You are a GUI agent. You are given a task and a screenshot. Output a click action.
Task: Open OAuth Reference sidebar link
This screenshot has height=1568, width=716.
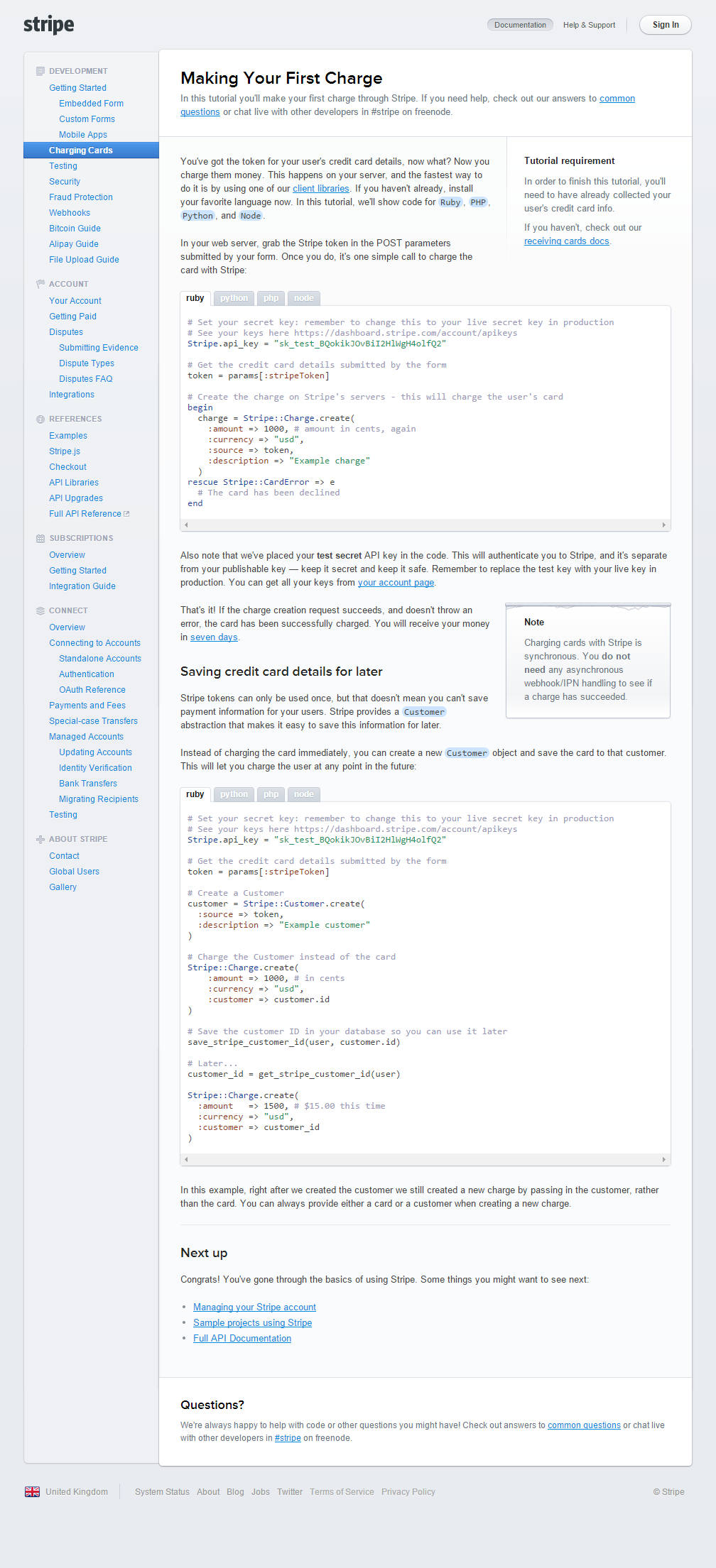pyautogui.click(x=92, y=690)
